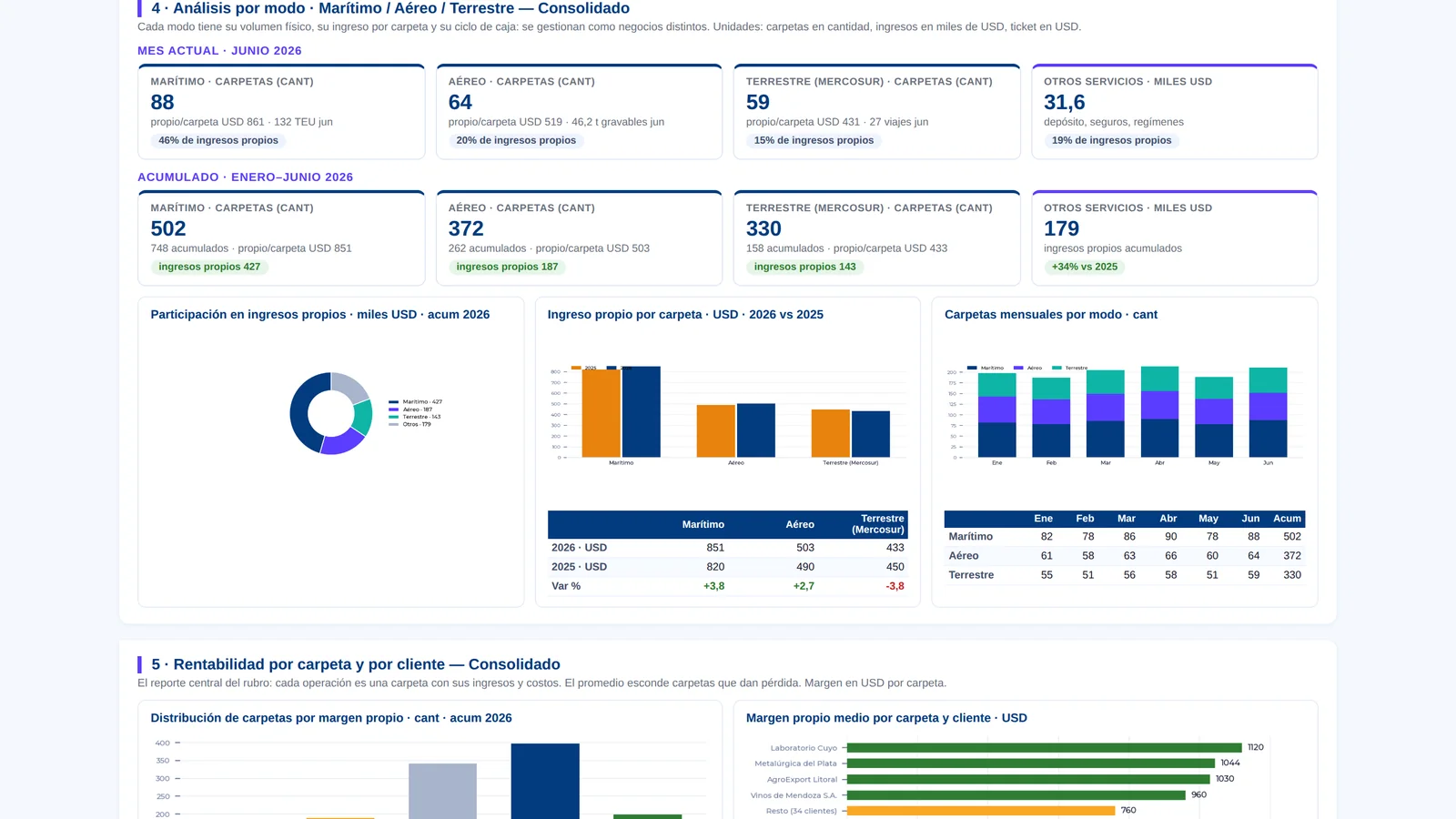Click the 'ingresos propios 187' badge
This screenshot has width=1456, height=819.
(x=507, y=267)
